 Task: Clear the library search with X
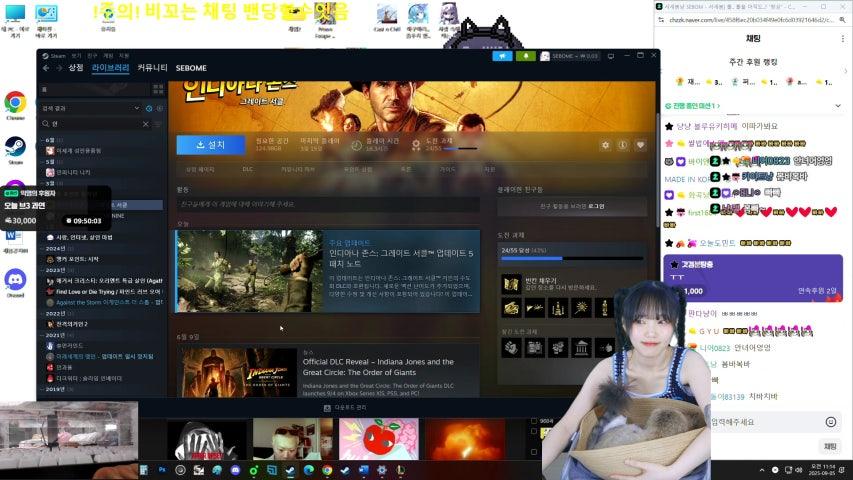pyautogui.click(x=146, y=124)
